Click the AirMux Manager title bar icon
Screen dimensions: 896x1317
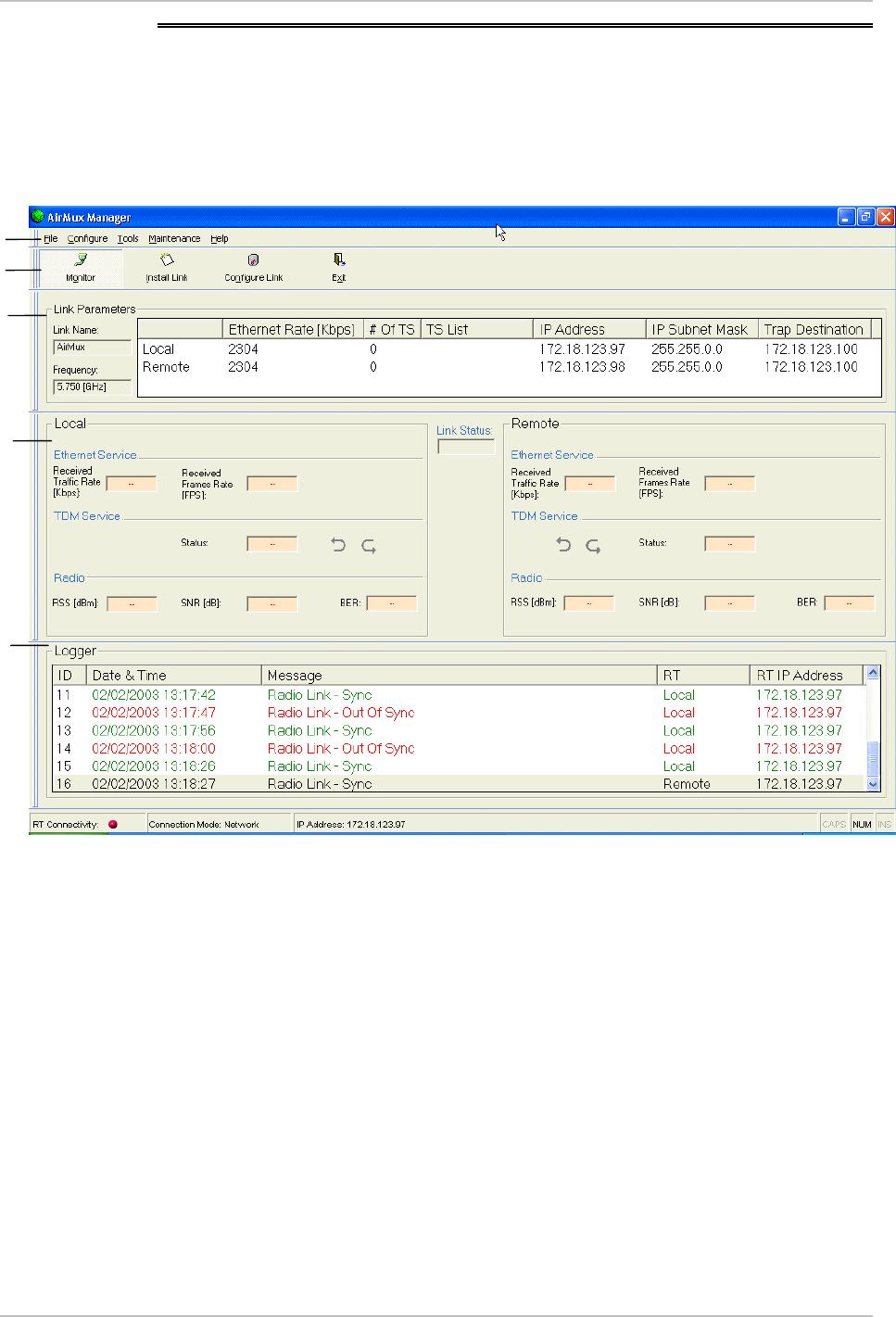click(38, 217)
